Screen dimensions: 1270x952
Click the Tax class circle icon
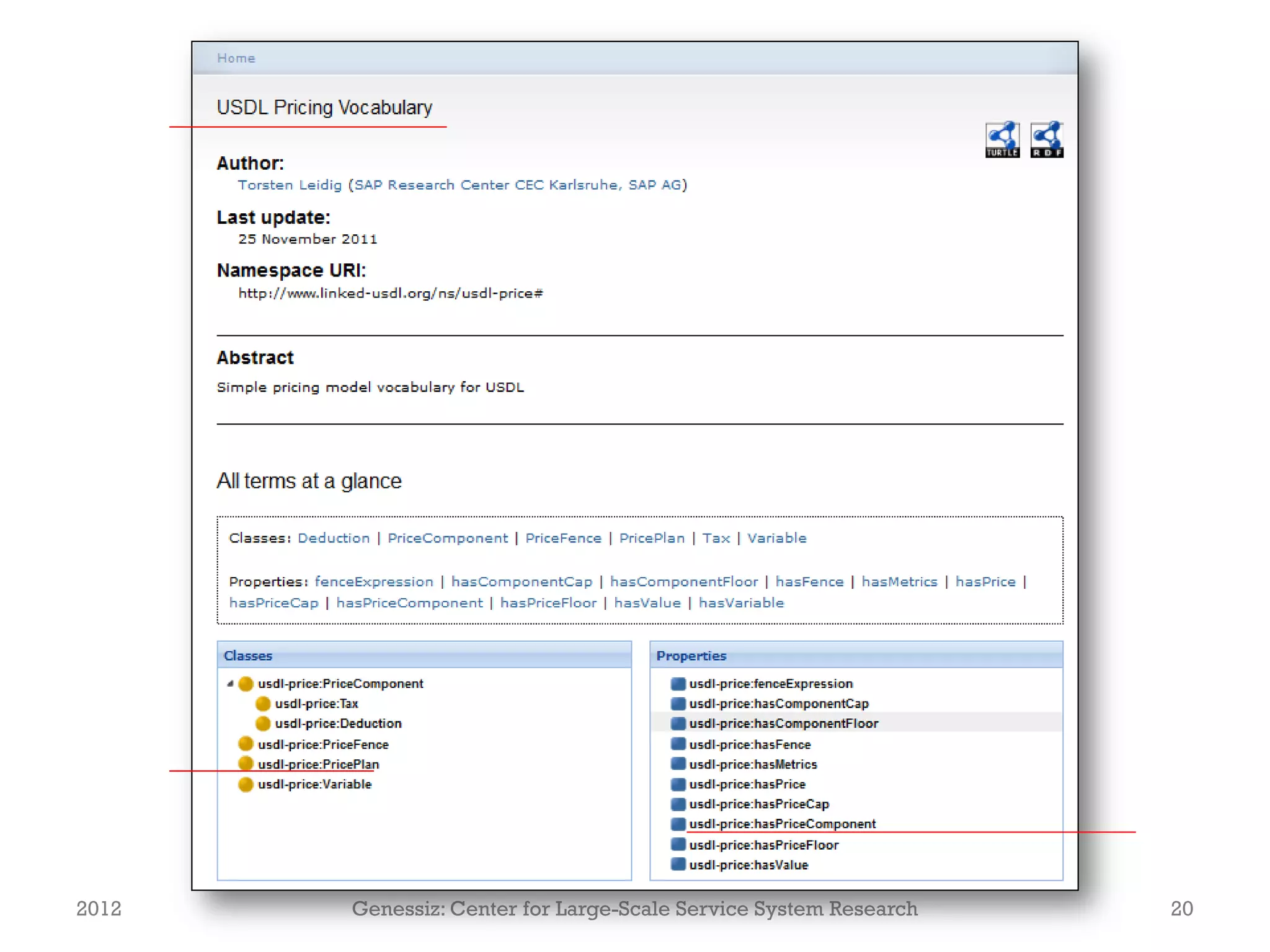click(263, 703)
